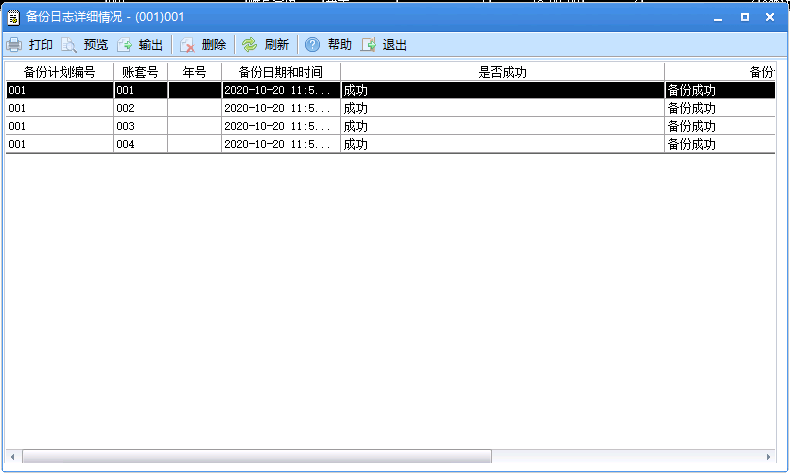This screenshot has height=474, width=790.
Task: Select the highlighted row with 账套号 001
Action: [x=140, y=90]
